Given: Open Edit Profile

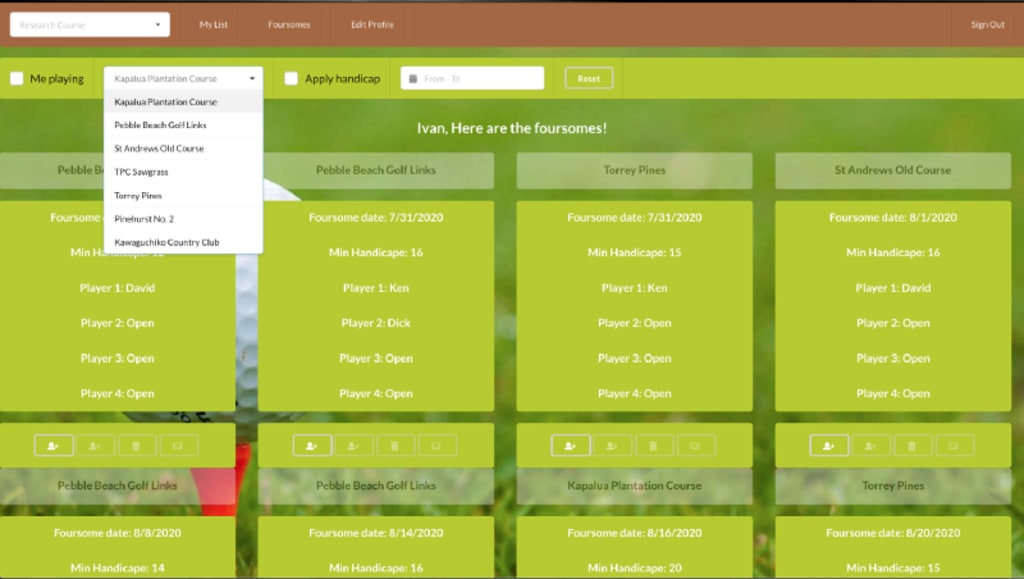Looking at the screenshot, I should tap(372, 25).
